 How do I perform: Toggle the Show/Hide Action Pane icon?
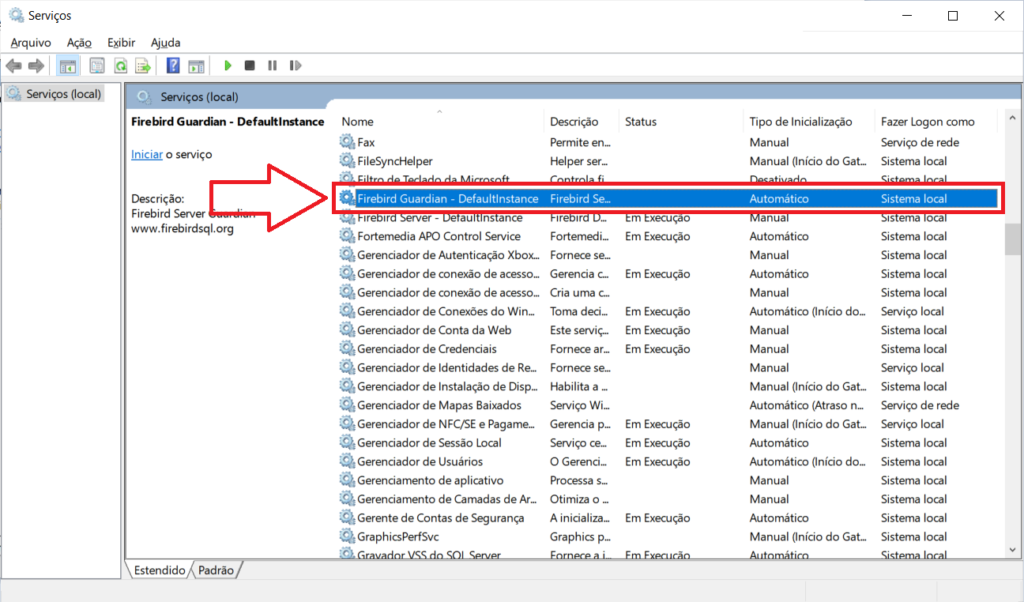click(196, 66)
